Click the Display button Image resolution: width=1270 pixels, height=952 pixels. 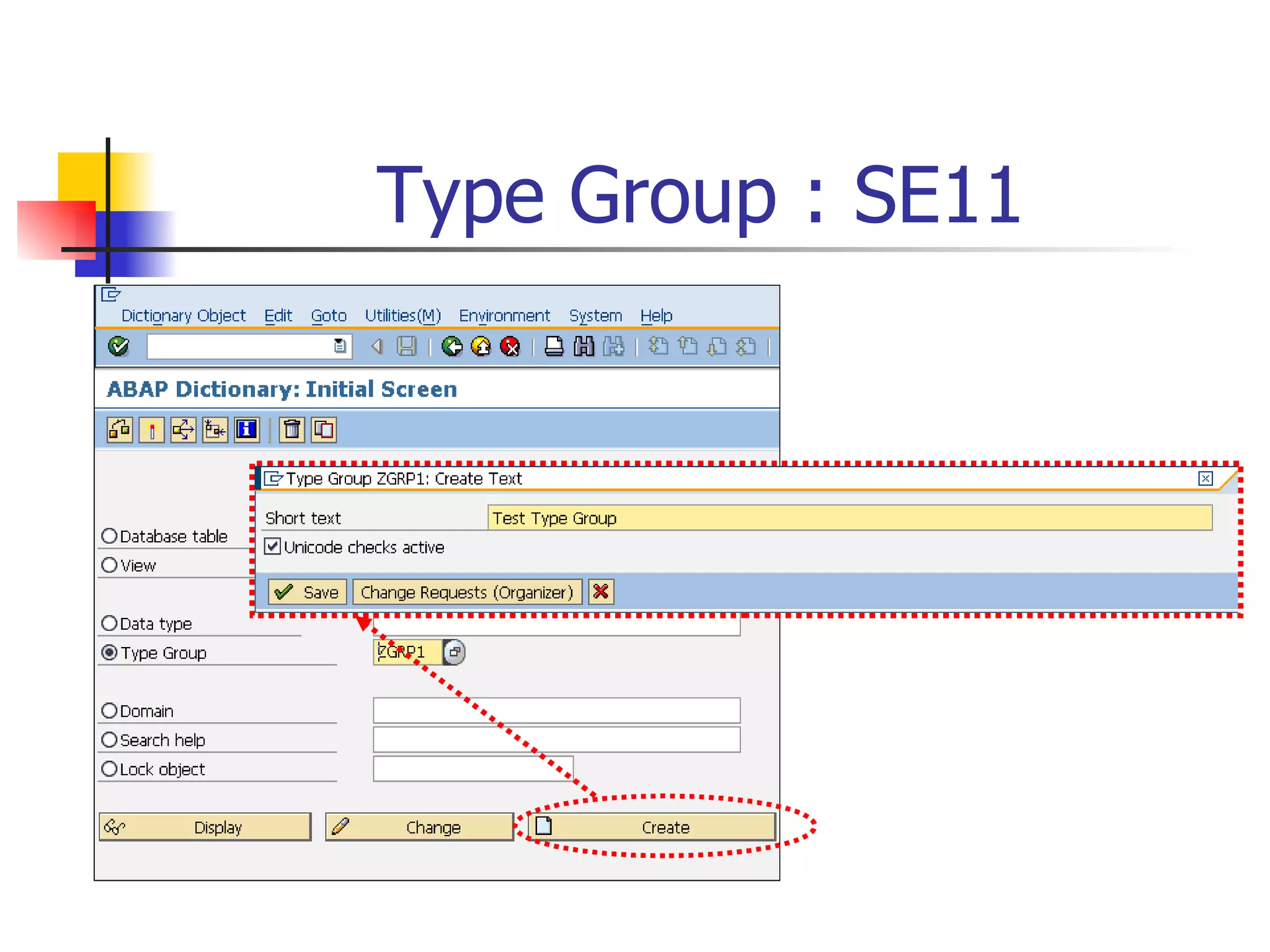click(x=205, y=827)
